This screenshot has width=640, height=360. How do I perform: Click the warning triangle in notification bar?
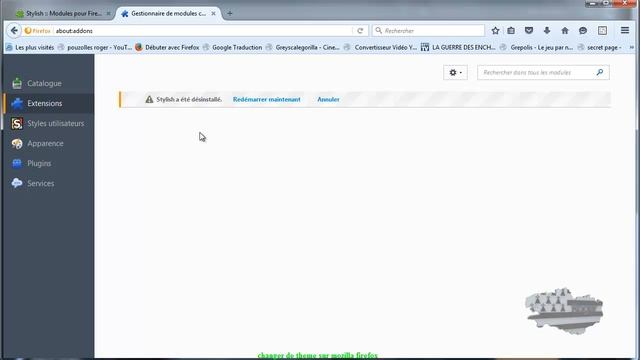click(149, 99)
